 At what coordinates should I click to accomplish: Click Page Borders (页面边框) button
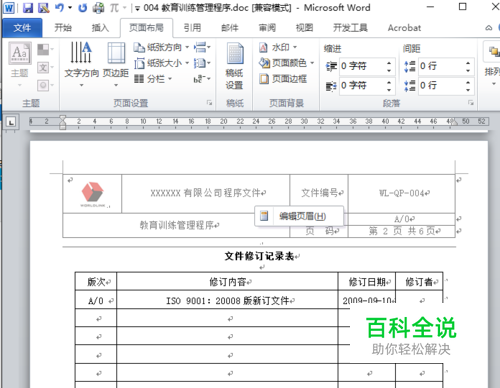pyautogui.click(x=283, y=79)
